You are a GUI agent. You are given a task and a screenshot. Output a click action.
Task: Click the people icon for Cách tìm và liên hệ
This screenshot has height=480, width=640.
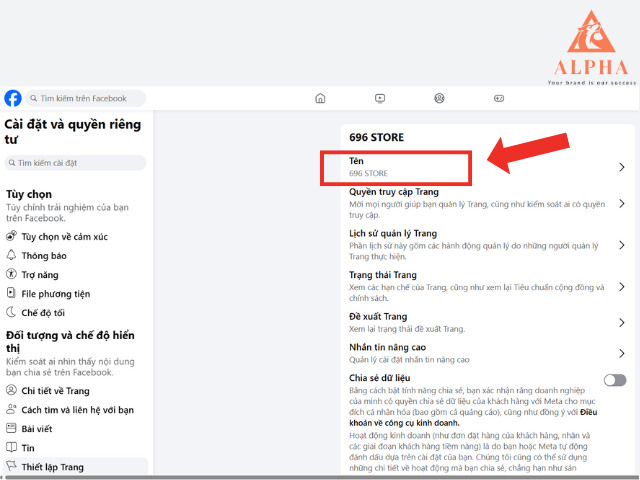[x=11, y=409]
